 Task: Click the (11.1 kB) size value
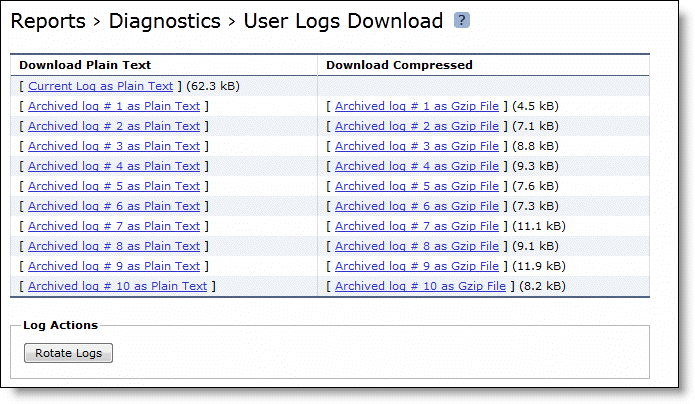click(x=539, y=226)
